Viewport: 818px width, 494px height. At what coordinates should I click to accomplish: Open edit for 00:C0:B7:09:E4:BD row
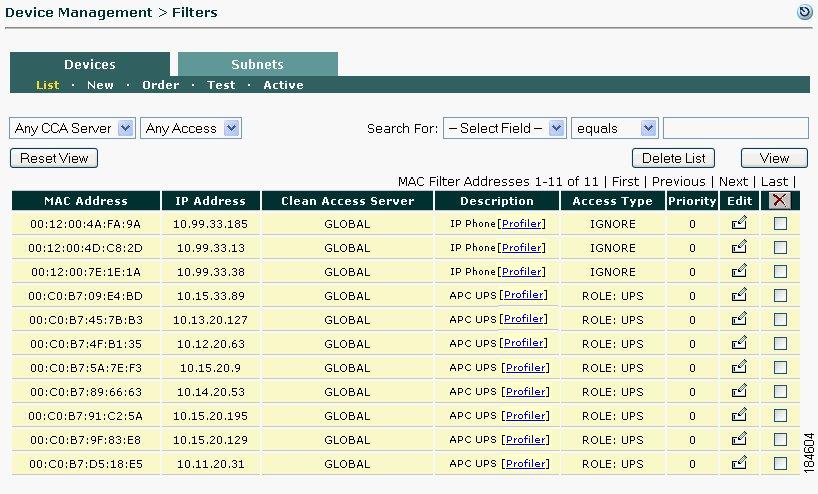pyautogui.click(x=739, y=295)
